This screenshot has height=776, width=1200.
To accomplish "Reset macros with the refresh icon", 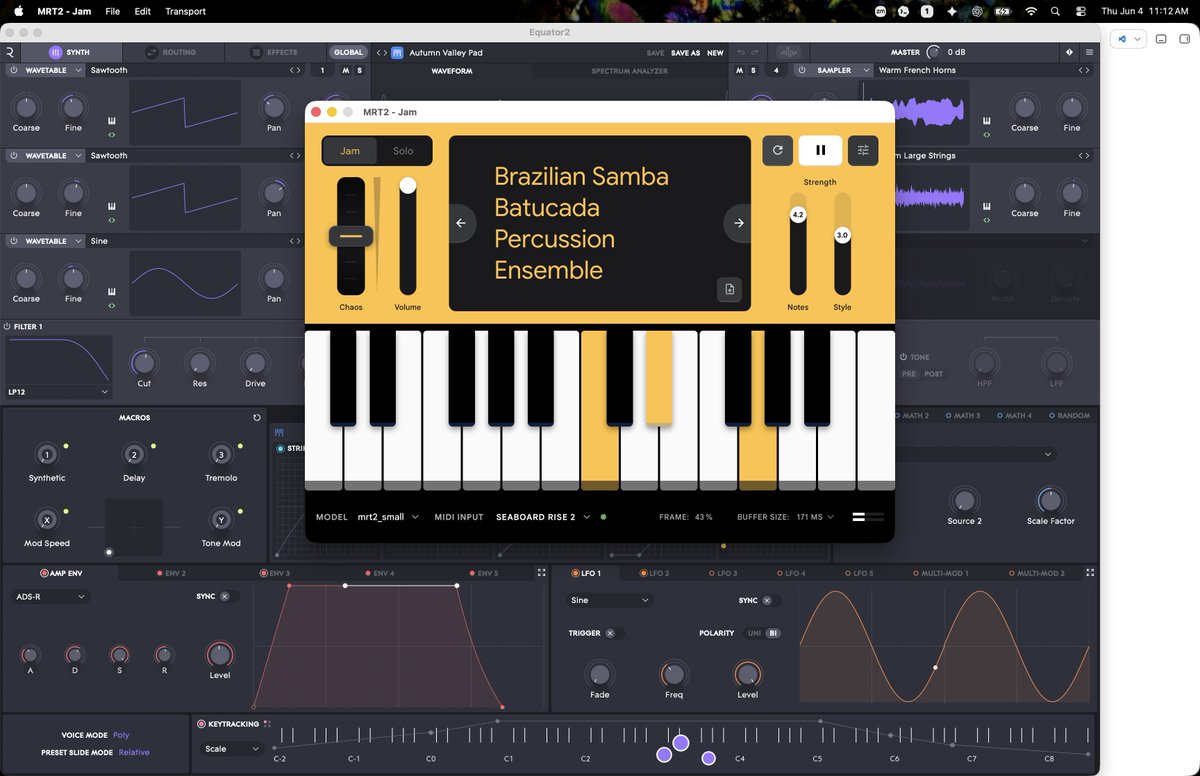I will [x=257, y=418].
